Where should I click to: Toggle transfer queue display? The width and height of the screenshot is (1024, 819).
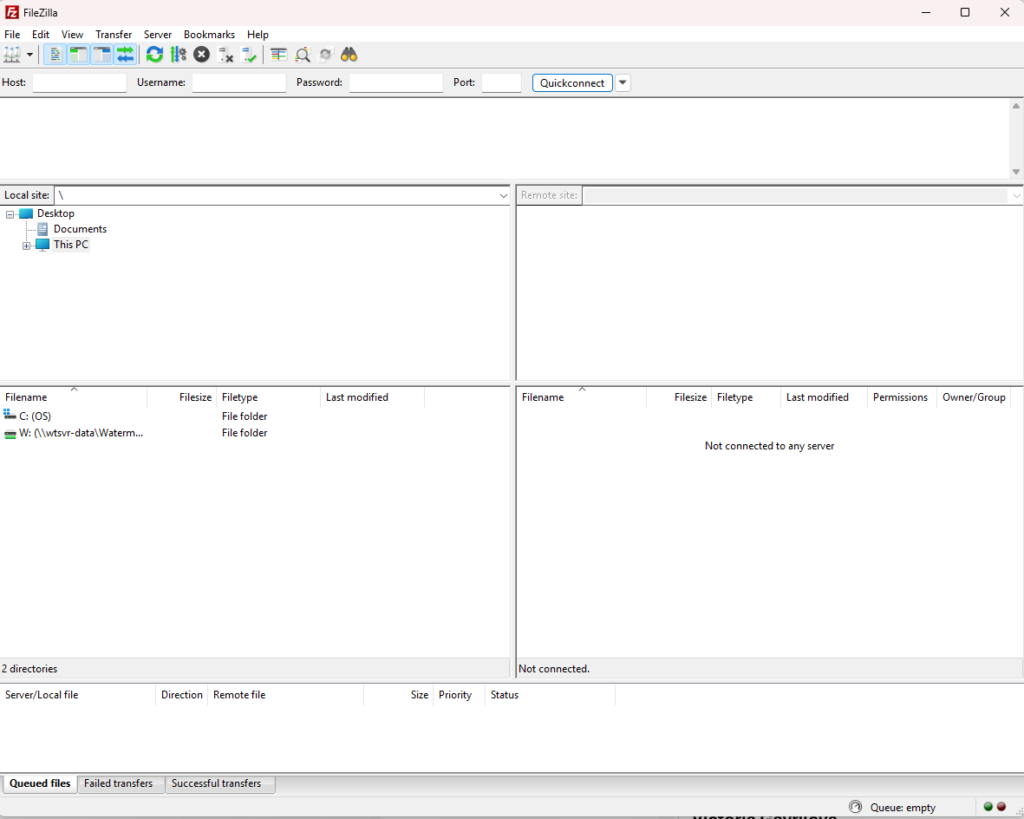coord(125,55)
